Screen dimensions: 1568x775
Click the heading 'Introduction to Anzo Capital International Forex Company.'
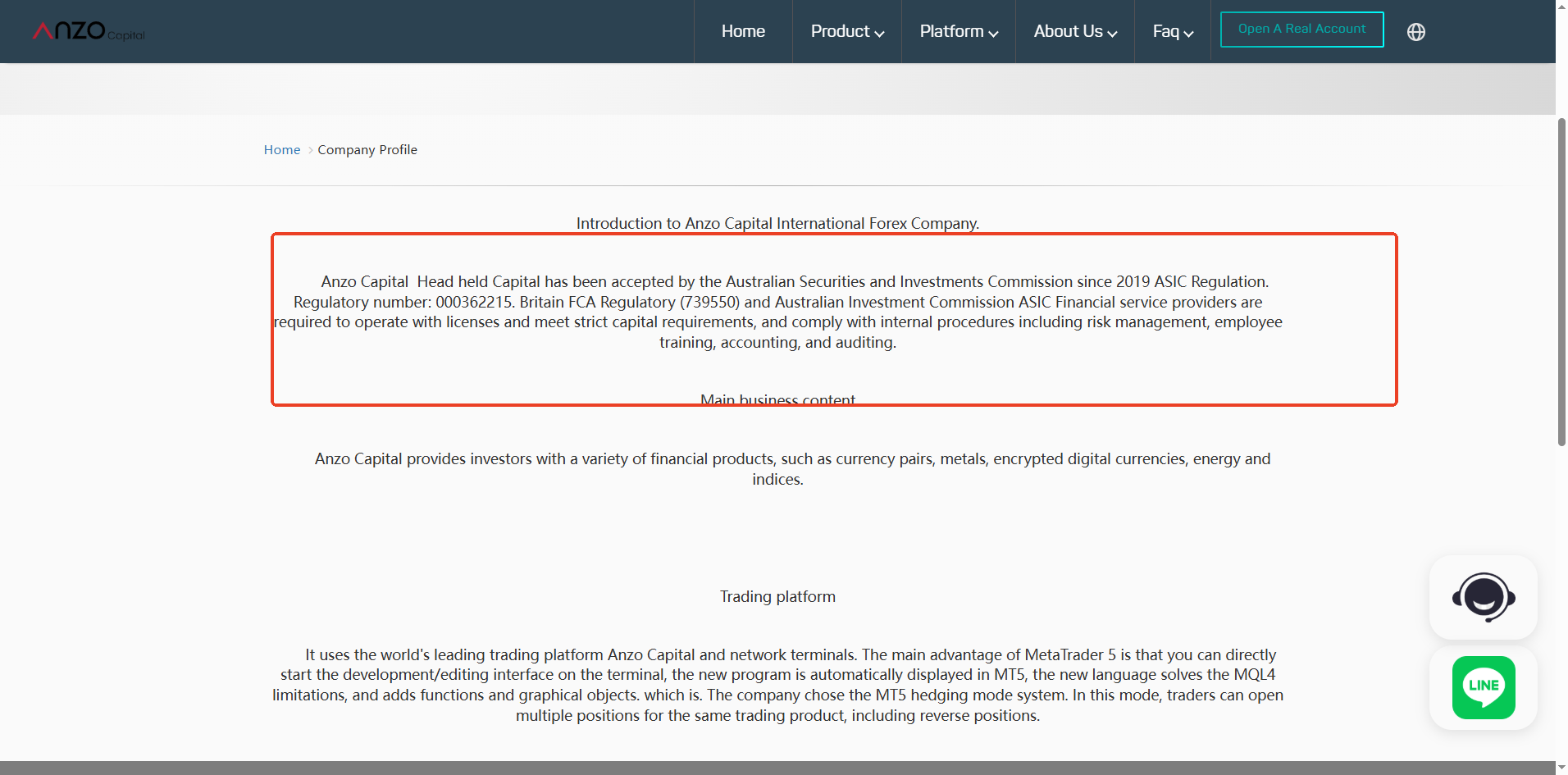click(x=777, y=223)
